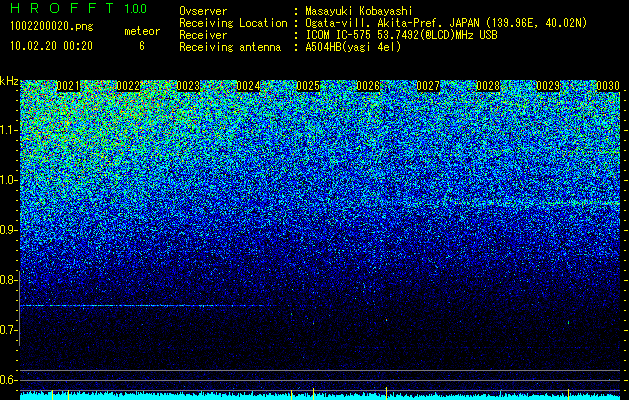Click the ICOM IC-575 receiver text
Screen dimensions: 629x400
click(401, 35)
